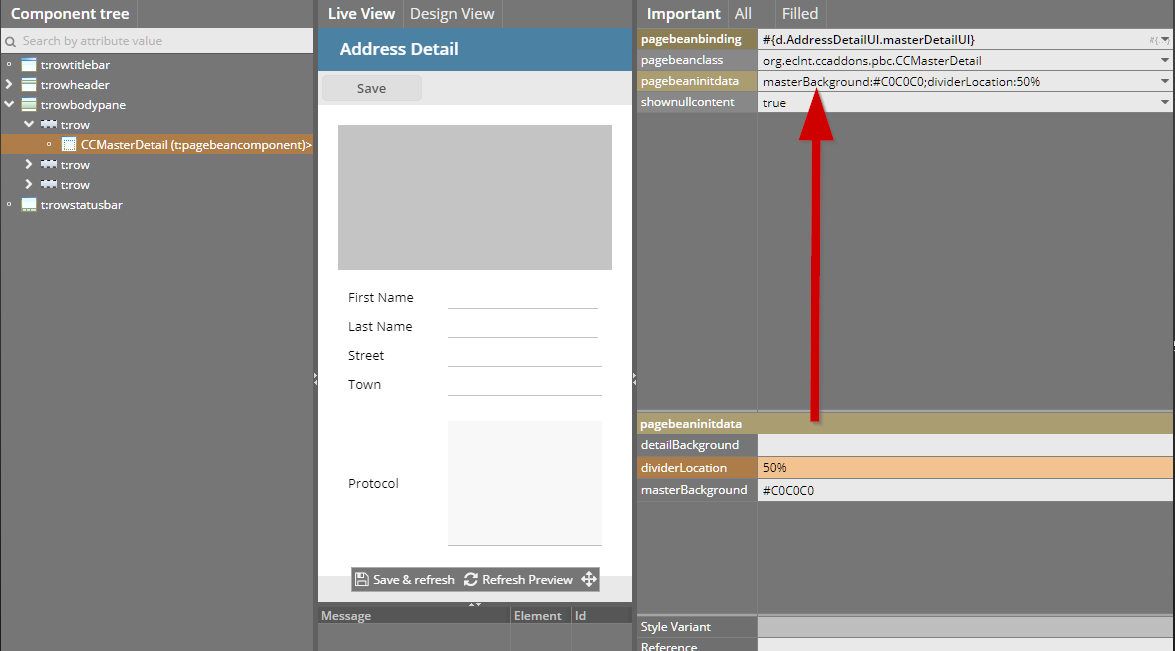The image size is (1175, 651).
Task: Expand the t:rowheader tree node
Action: [9, 85]
